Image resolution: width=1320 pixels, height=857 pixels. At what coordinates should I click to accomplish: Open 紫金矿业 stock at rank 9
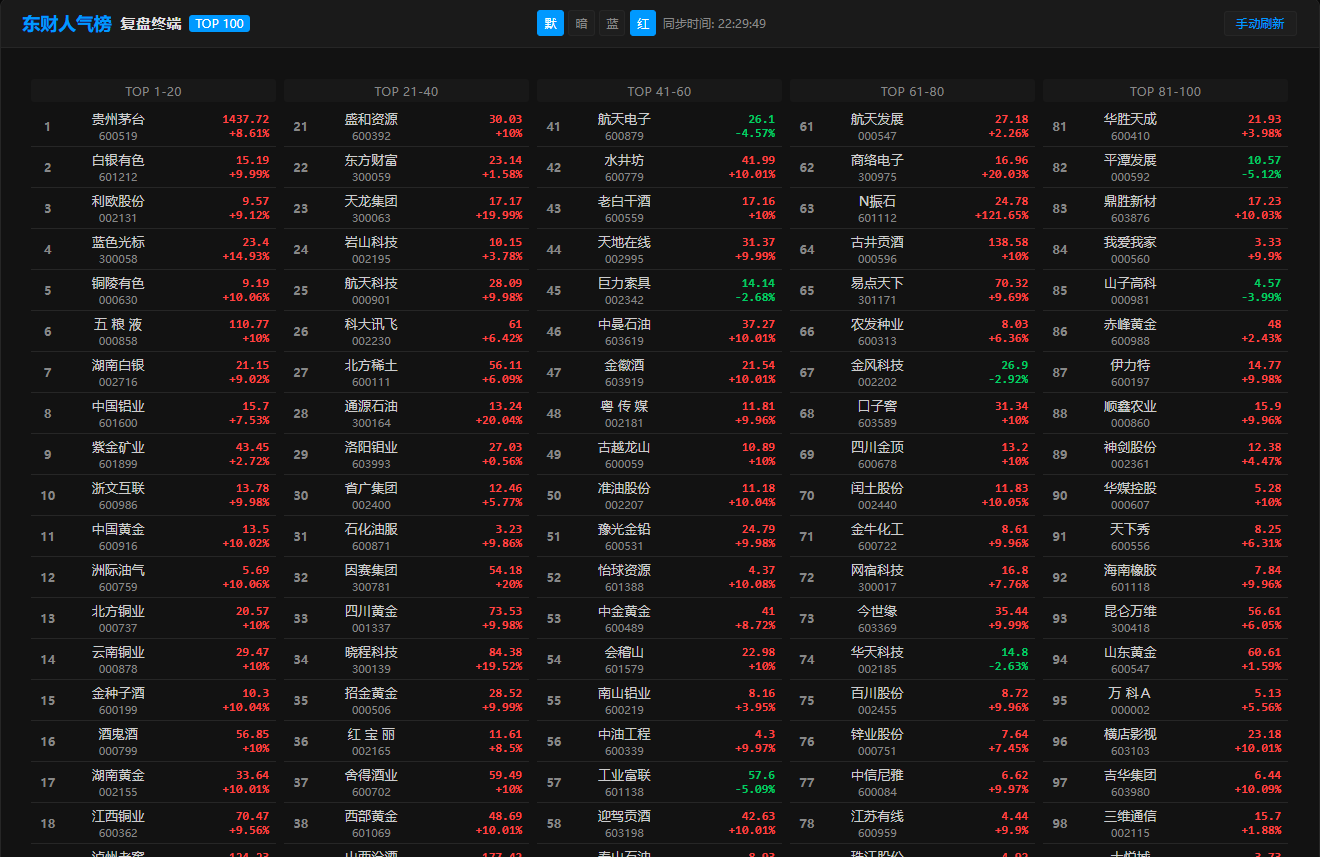point(153,454)
